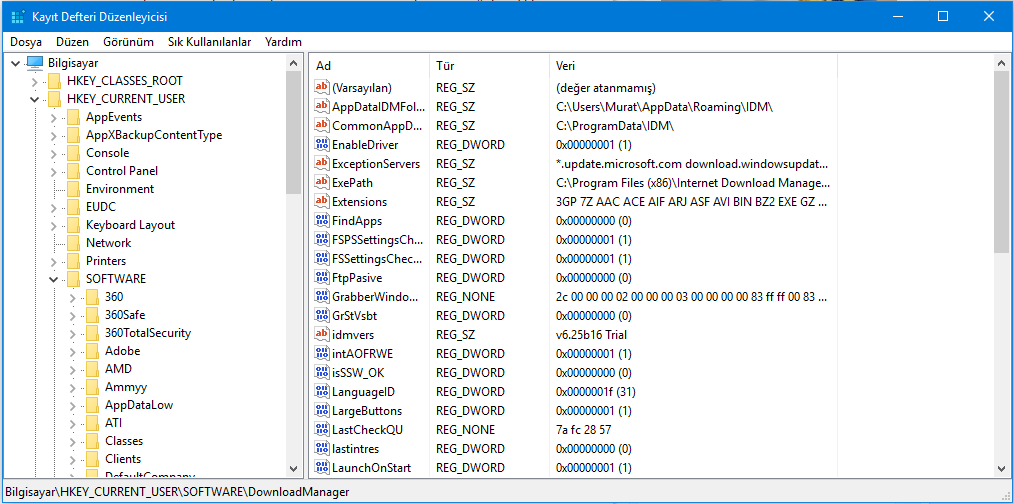Screen dimensions: 1014x504
Task: Click the string icon of (Varsayılan) value
Action: (321, 87)
